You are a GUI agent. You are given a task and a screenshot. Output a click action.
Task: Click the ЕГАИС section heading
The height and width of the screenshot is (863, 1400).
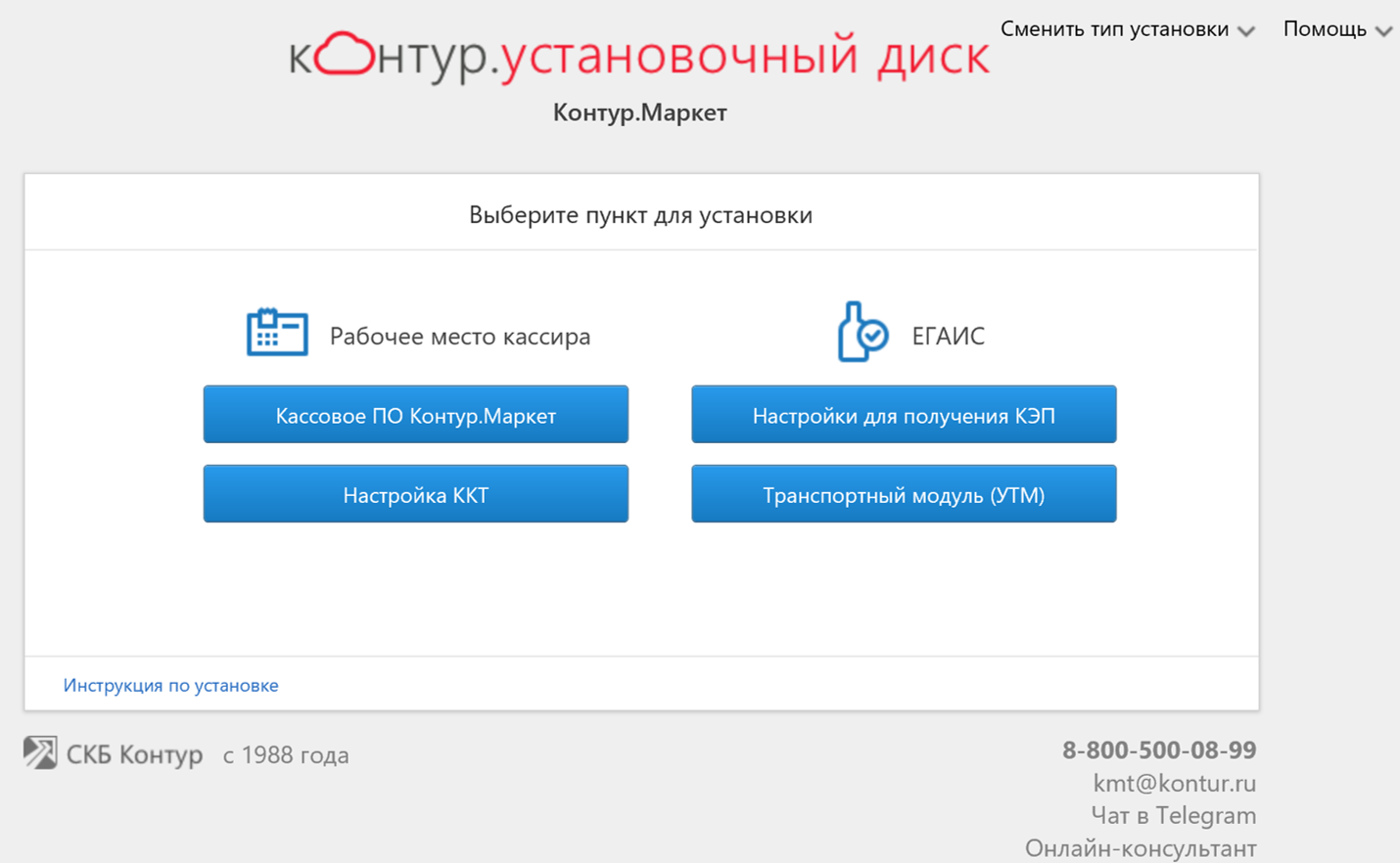pyautogui.click(x=948, y=336)
